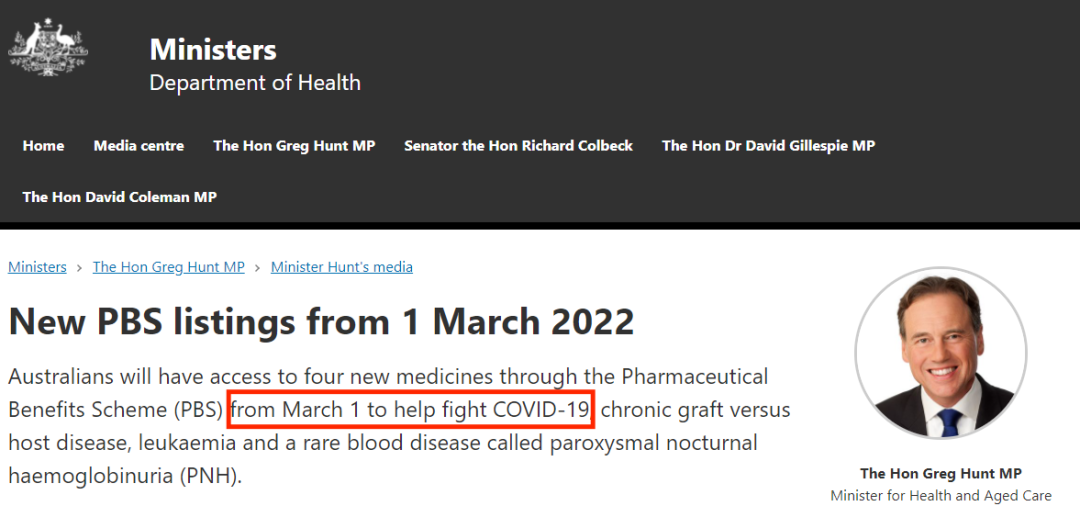Follow The Hon Greg Hunt MP breadcrumb
Image resolution: width=1080 pixels, height=506 pixels.
click(169, 267)
